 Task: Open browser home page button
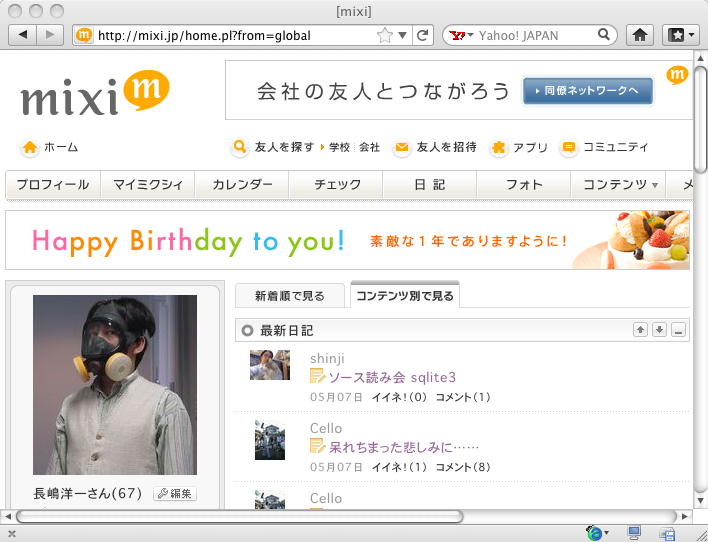tap(639, 35)
